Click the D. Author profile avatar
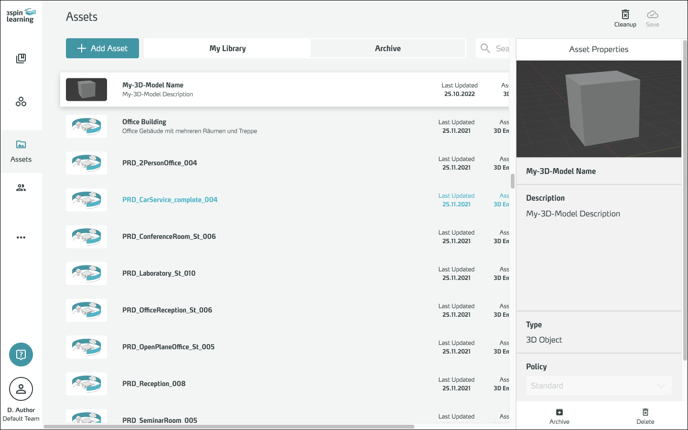Screen dimensions: 688x430 tap(21, 389)
